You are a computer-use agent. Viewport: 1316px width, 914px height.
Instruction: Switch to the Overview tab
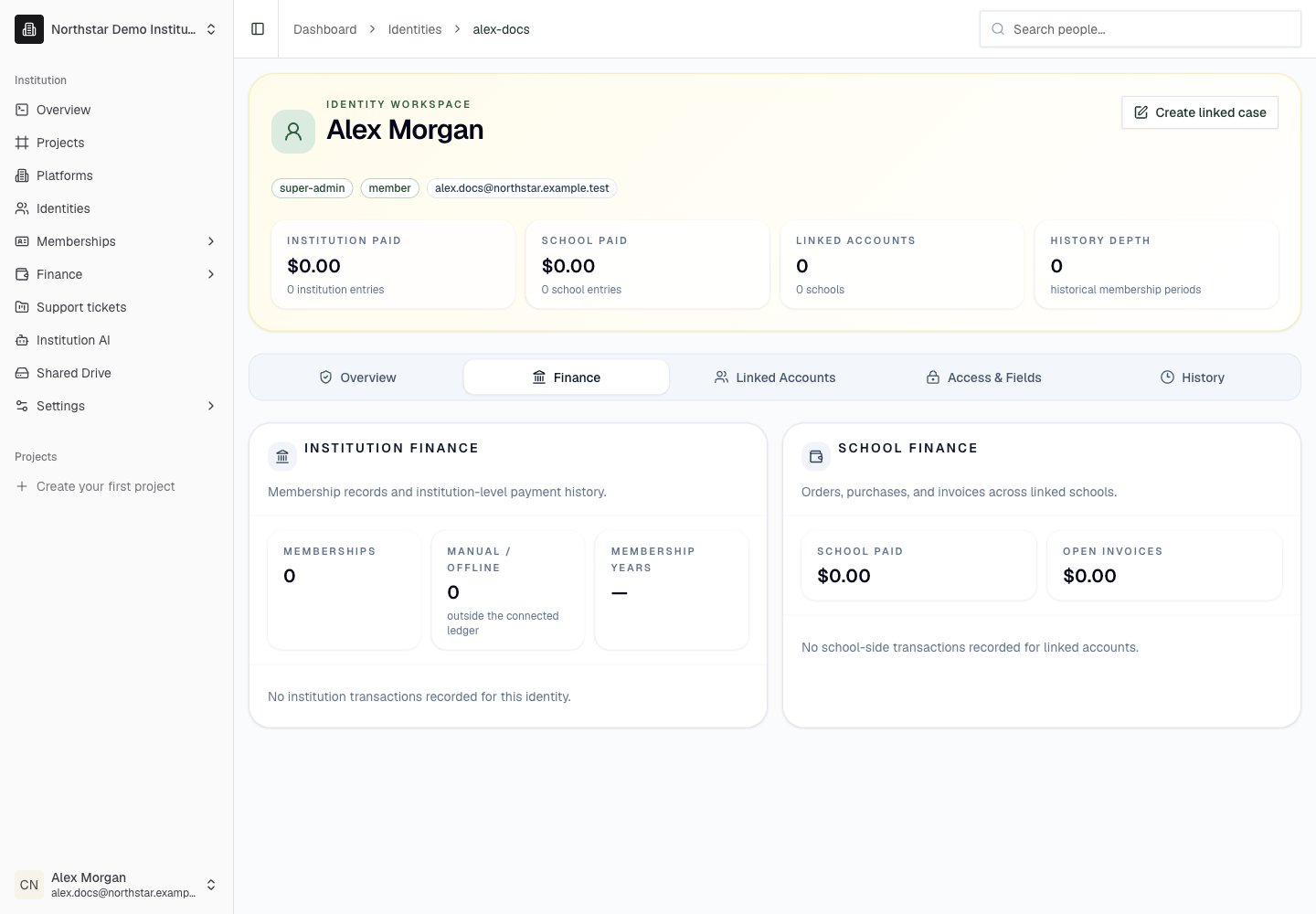(x=357, y=377)
